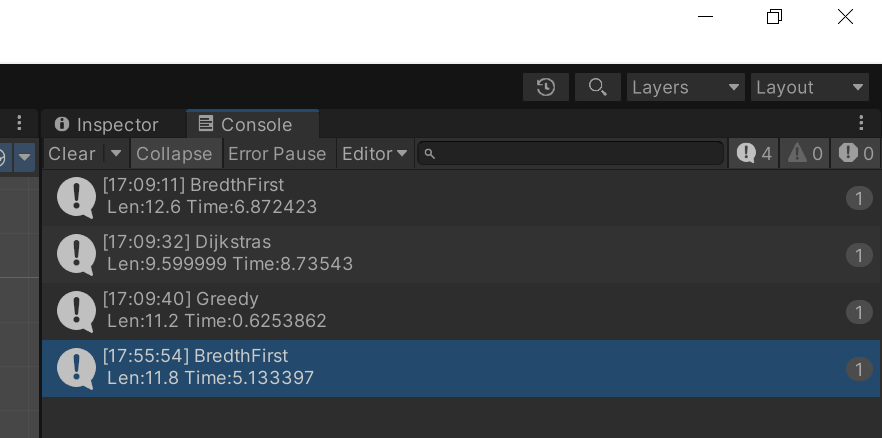Clear the console messages

pos(71,153)
